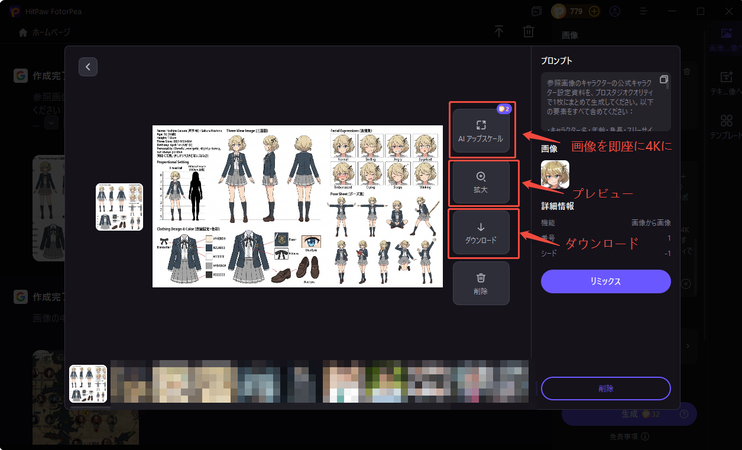Screen dimensions: 742x450
Task: Open the hamburger menu icon
Action: (644, 11)
